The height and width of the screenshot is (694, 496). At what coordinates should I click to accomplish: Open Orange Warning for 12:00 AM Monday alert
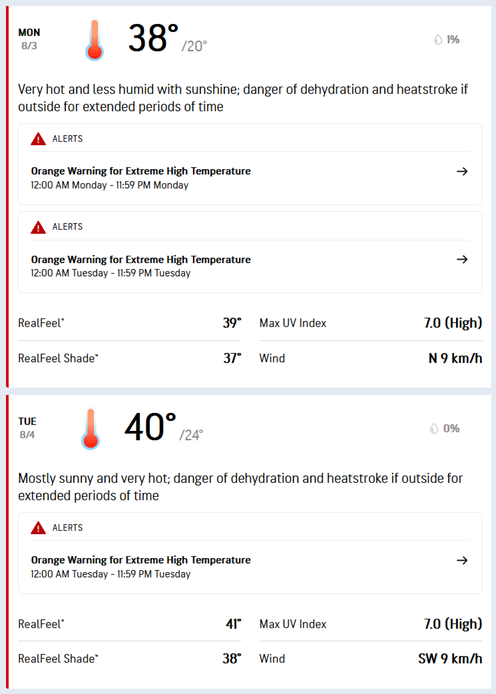coord(141,171)
